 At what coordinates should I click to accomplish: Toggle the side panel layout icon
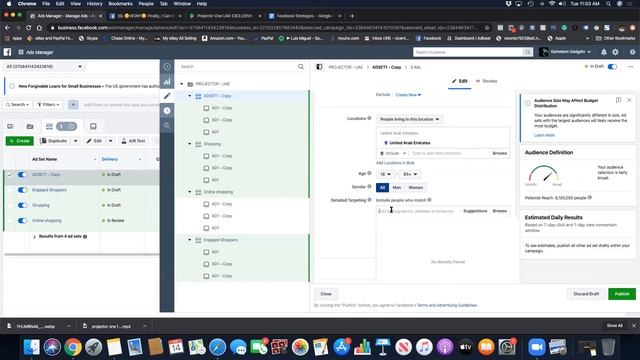click(319, 67)
